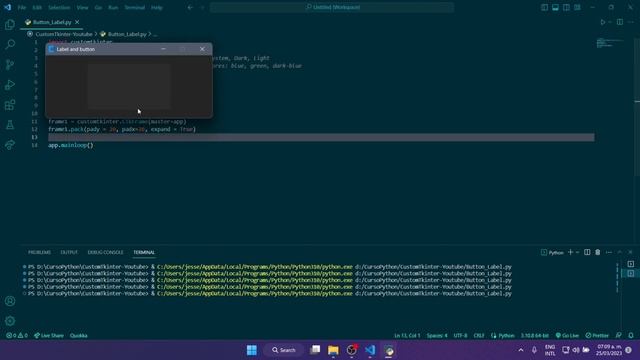This screenshot has height=360, width=640.
Task: Open editor More Actions ellipsis
Action: (x=631, y=22)
